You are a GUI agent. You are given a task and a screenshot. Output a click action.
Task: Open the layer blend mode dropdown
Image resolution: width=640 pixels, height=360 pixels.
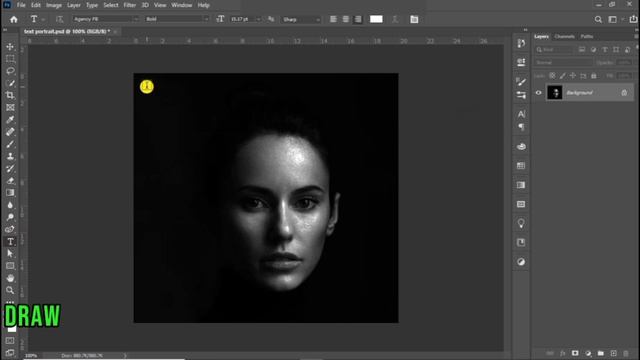click(563, 62)
